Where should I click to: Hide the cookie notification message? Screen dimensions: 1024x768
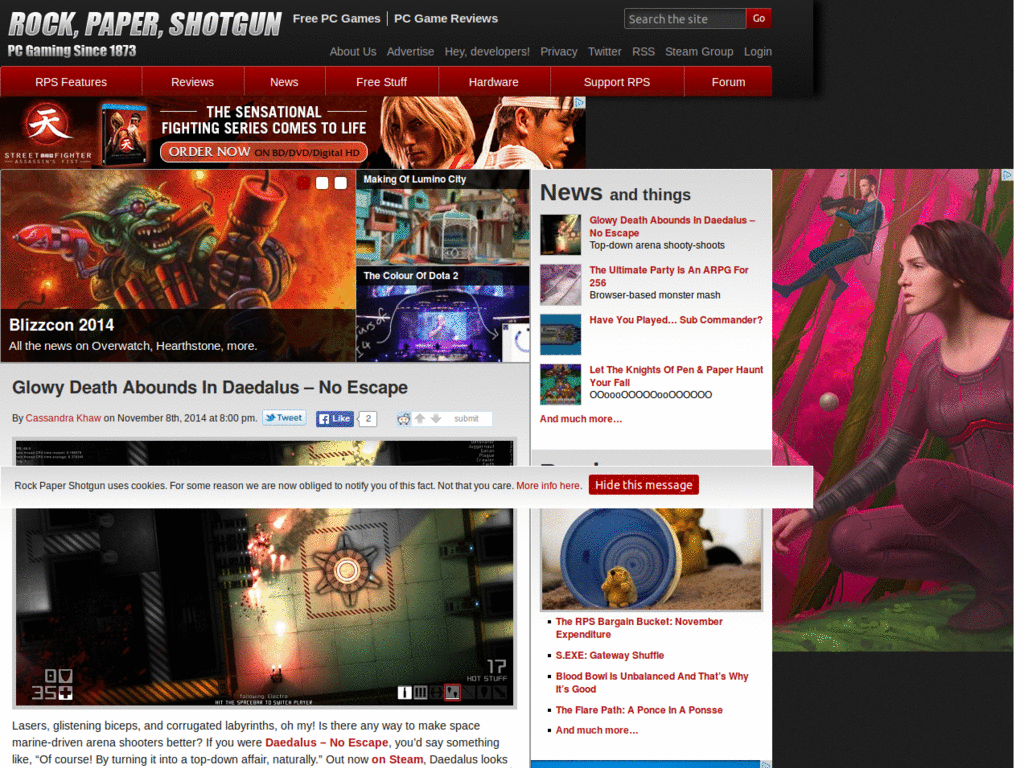coord(644,485)
